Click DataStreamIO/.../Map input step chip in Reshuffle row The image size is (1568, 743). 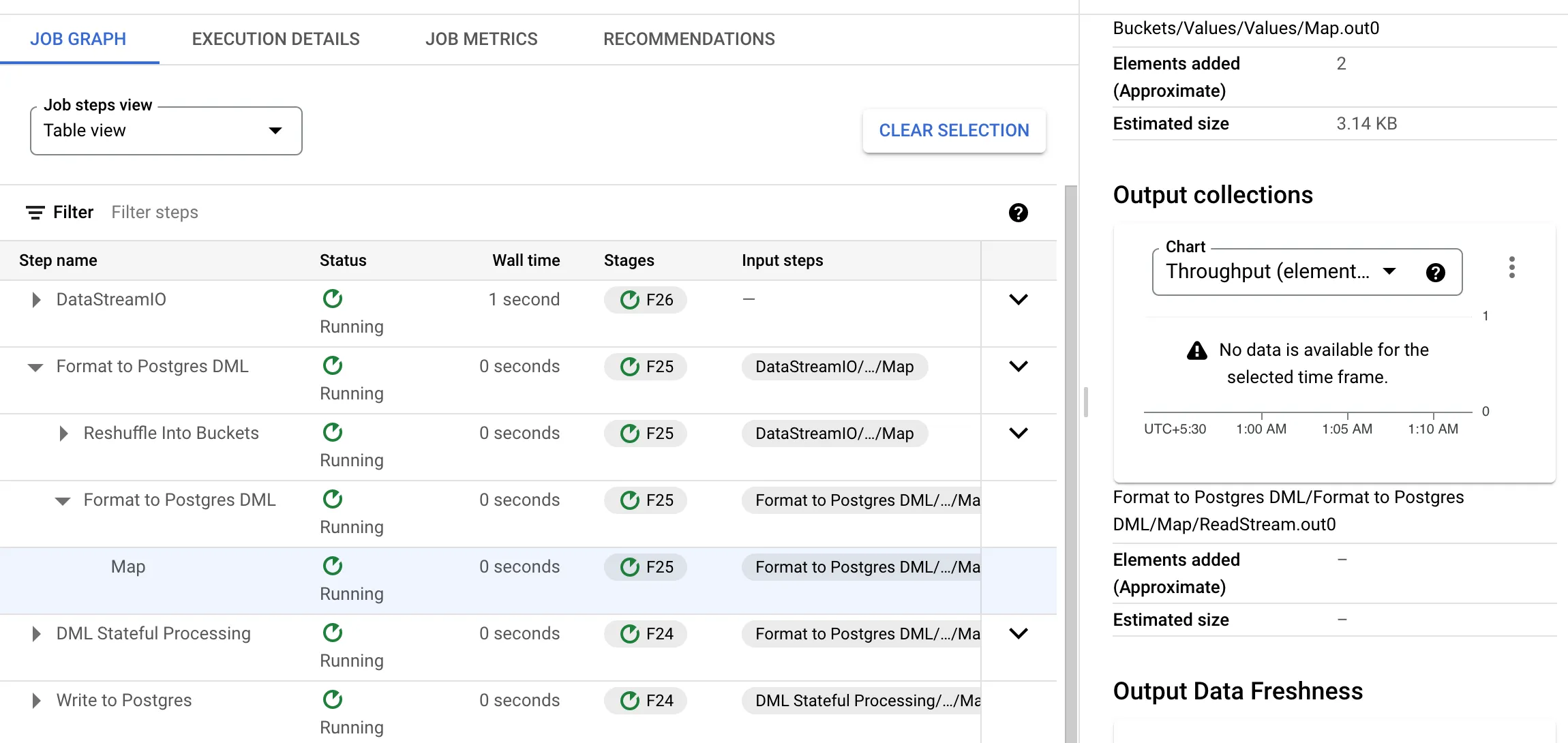834,434
